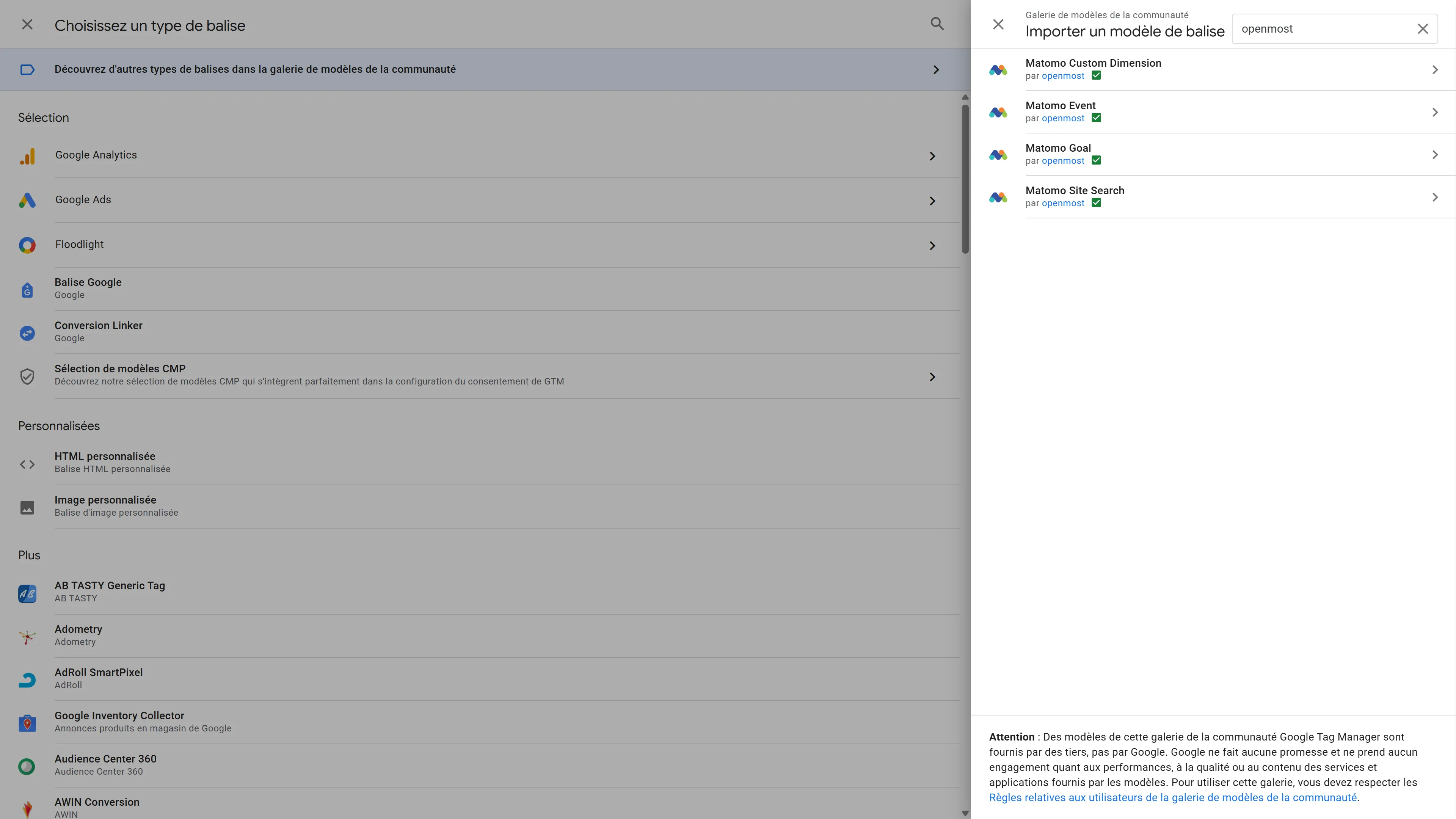Click the AB TASTY Generic Tag icon

[x=27, y=593]
